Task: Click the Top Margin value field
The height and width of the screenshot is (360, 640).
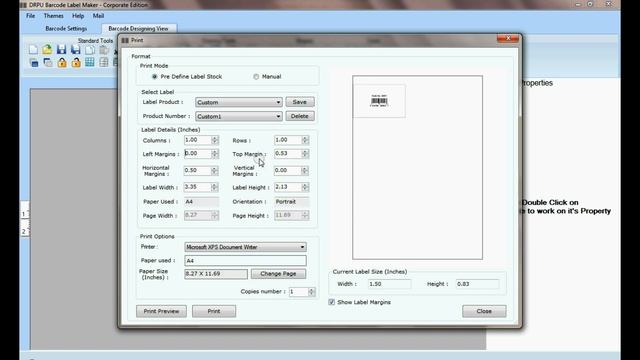Action: coord(288,153)
